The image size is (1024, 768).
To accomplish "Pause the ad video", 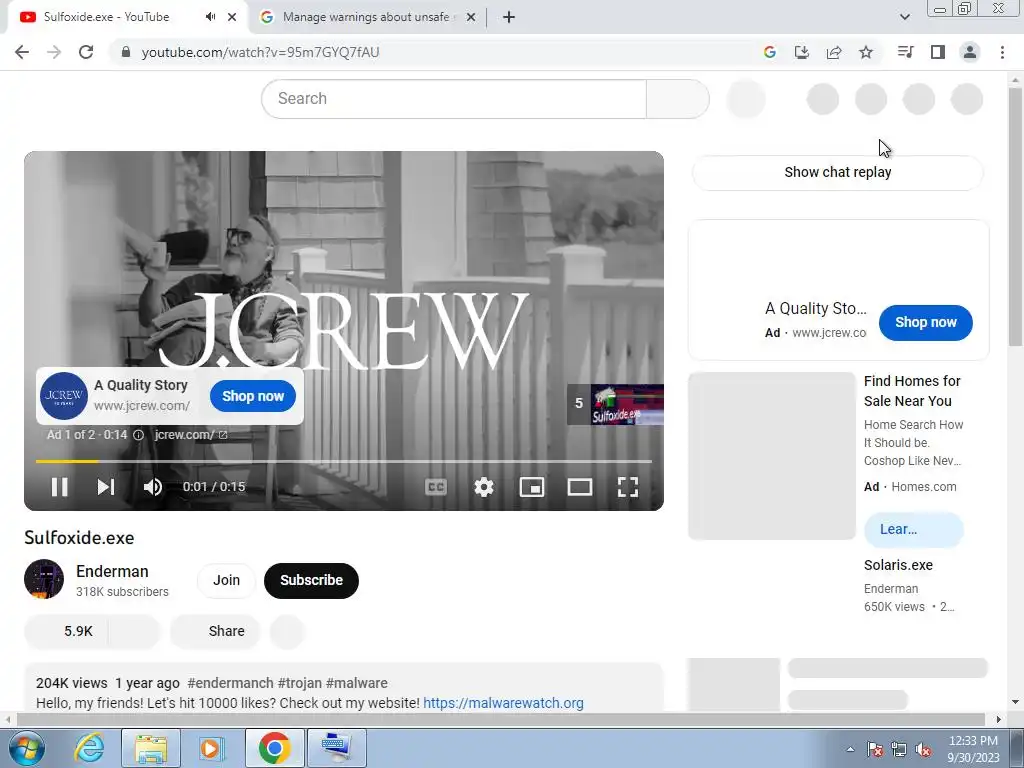I will pos(59,487).
